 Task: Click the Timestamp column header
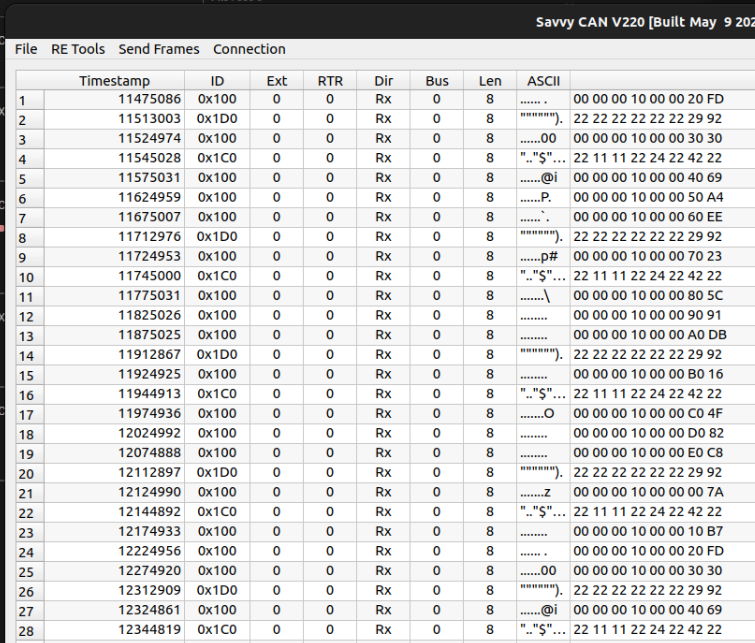pos(115,80)
